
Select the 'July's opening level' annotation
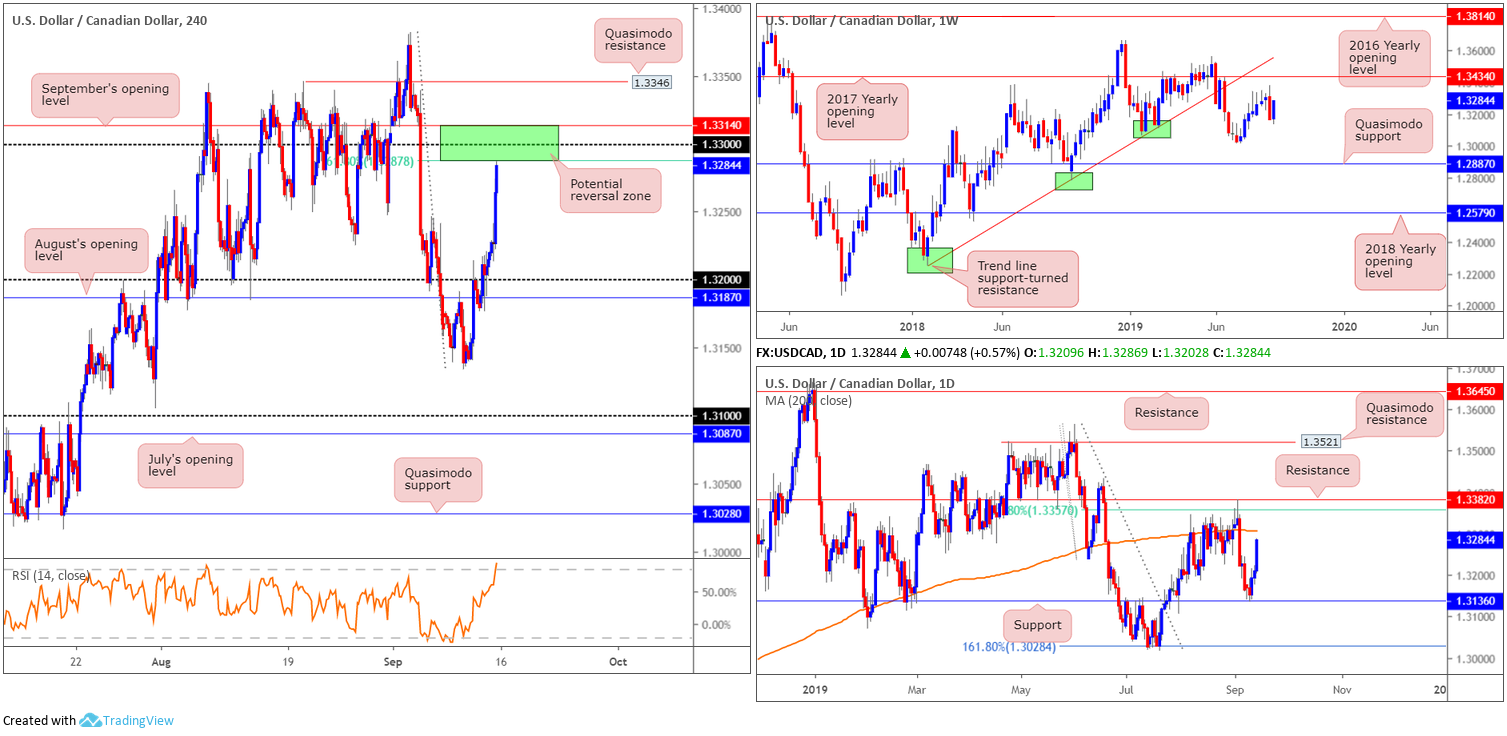pos(189,465)
